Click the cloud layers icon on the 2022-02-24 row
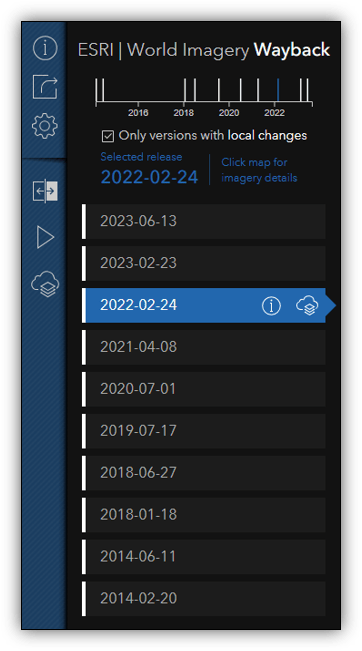Viewport: 362px width, 651px height. click(x=307, y=306)
